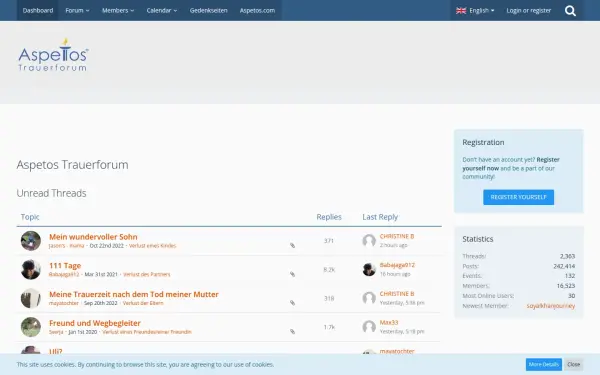Viewport: 600px width, 375px height.
Task: Open avatar beside Freund und Wegbegleiter thread
Action: [31, 327]
